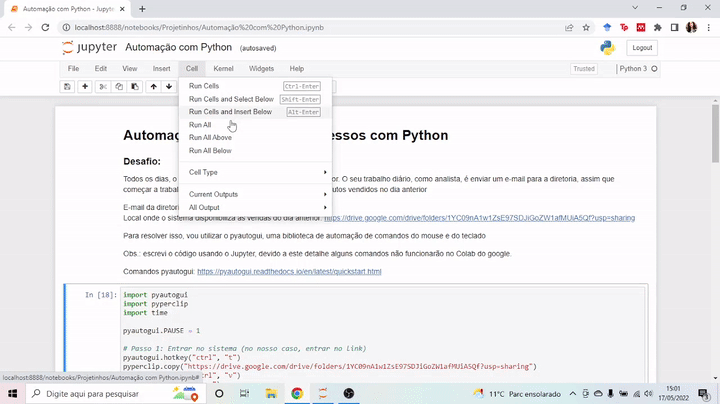
Task: Open a new browser tab
Action: 142,9
